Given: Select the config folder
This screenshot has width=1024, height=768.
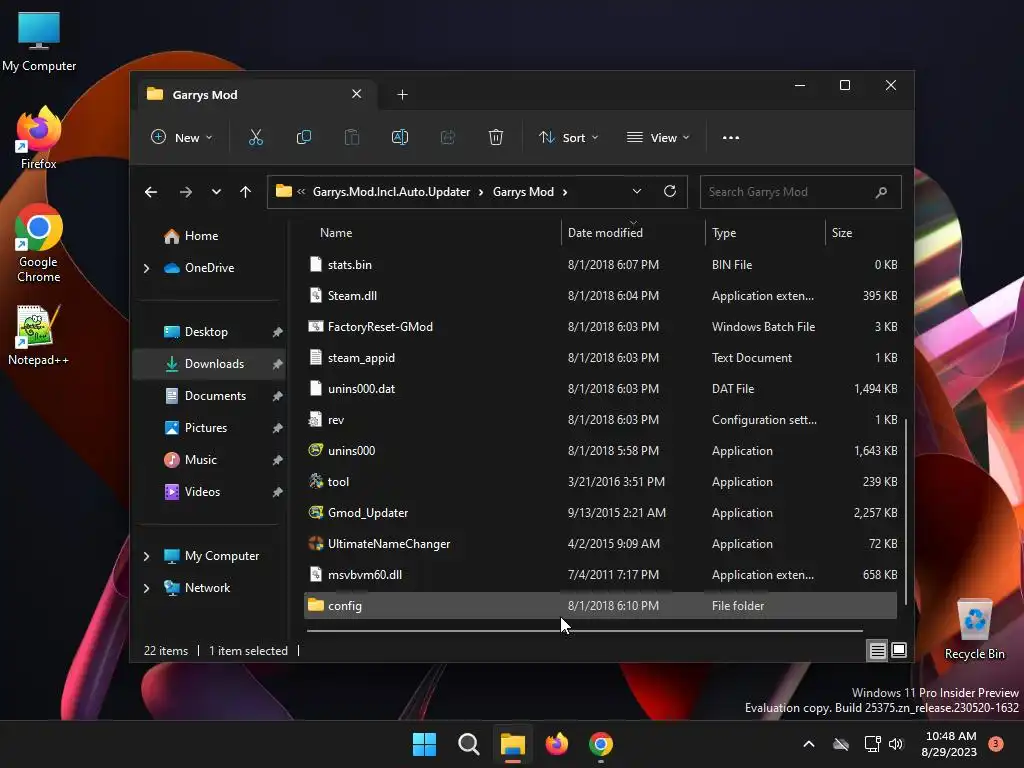Looking at the screenshot, I should (x=601, y=606).
